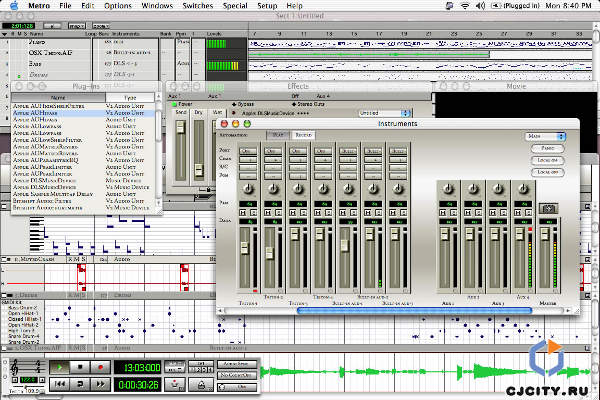Toggle the loop button in the transport
This screenshot has width=600, height=400.
click(80, 384)
